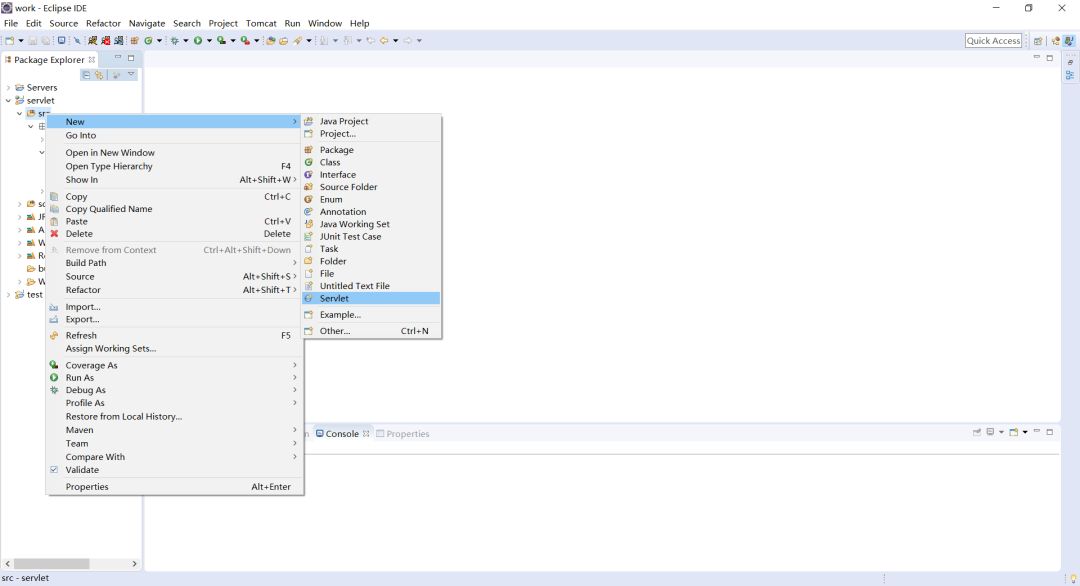
Task: Open the Run dropdown arrow
Action: [209, 41]
